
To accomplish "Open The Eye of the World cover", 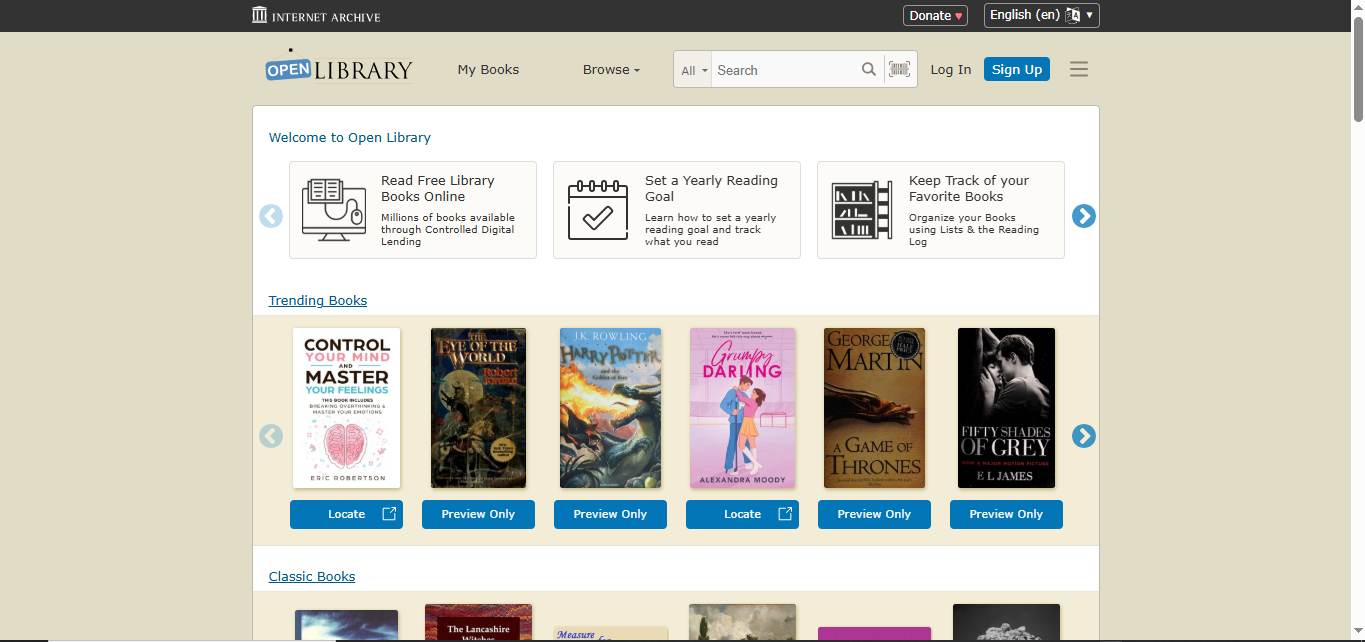I will 478,408.
